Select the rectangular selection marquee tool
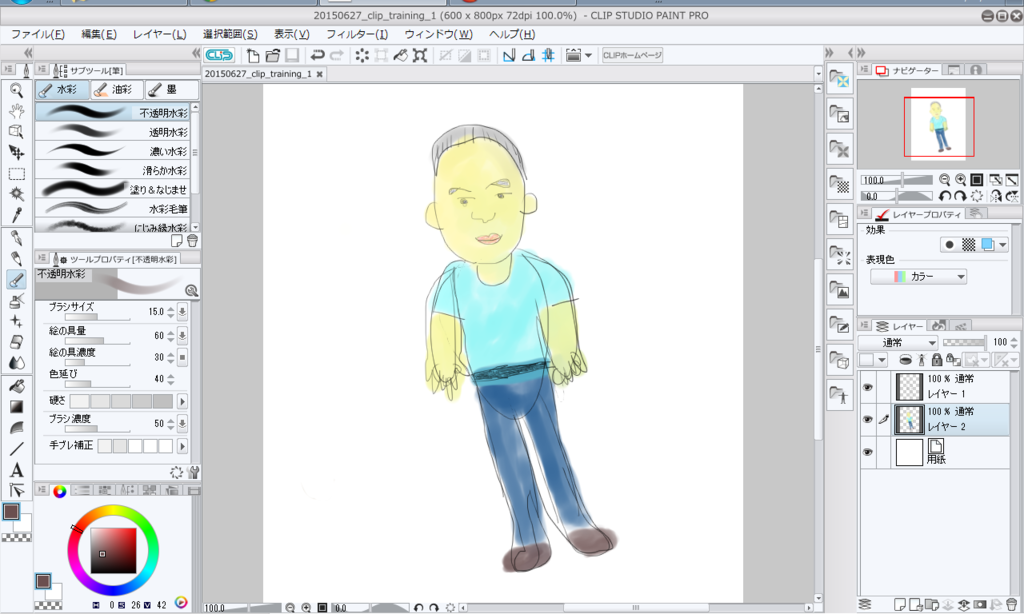This screenshot has width=1024, height=614. 16,174
